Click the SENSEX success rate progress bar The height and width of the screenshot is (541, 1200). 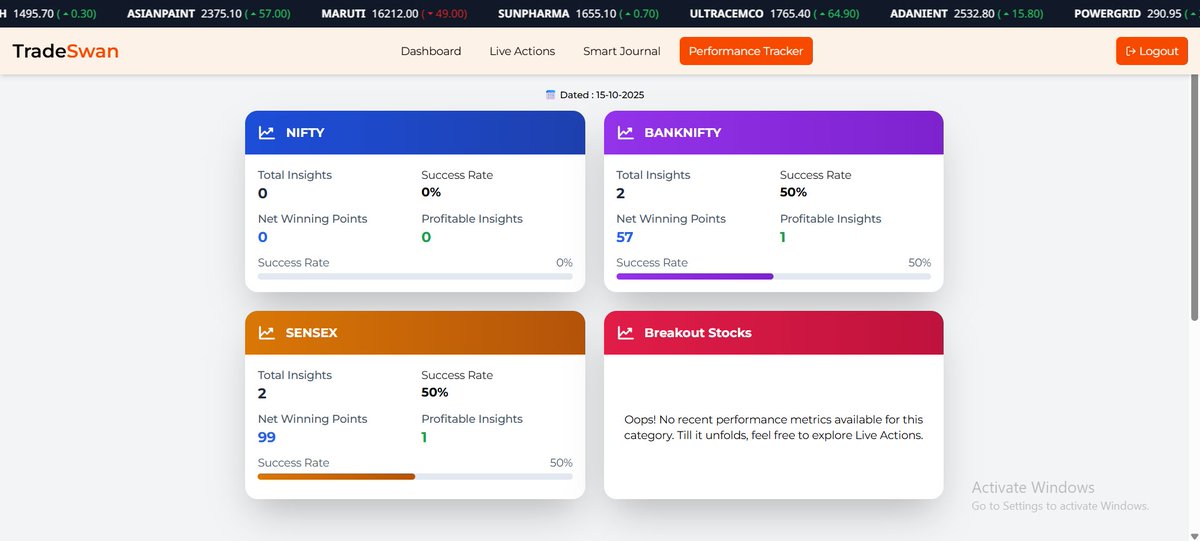tap(415, 476)
